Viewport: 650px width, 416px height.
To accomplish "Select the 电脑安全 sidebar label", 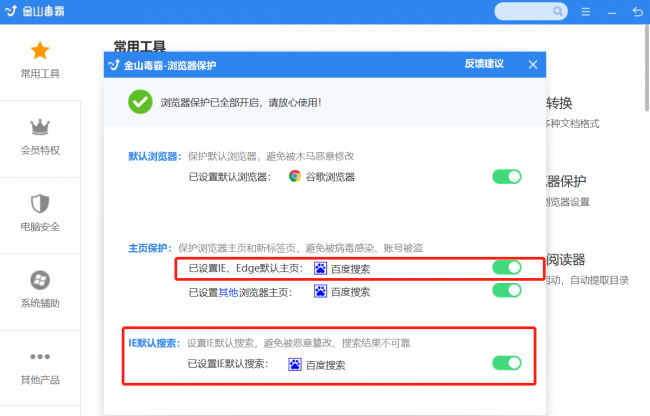I will (x=40, y=227).
